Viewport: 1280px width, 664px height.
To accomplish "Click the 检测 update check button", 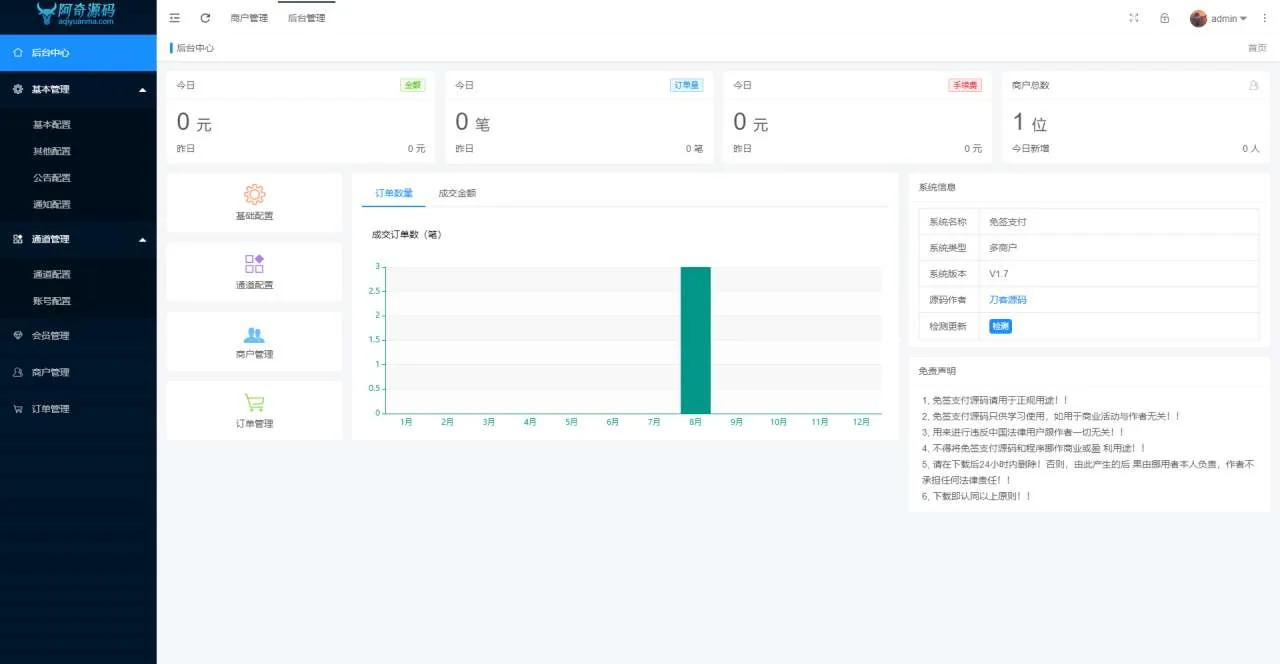I will click(x=999, y=326).
